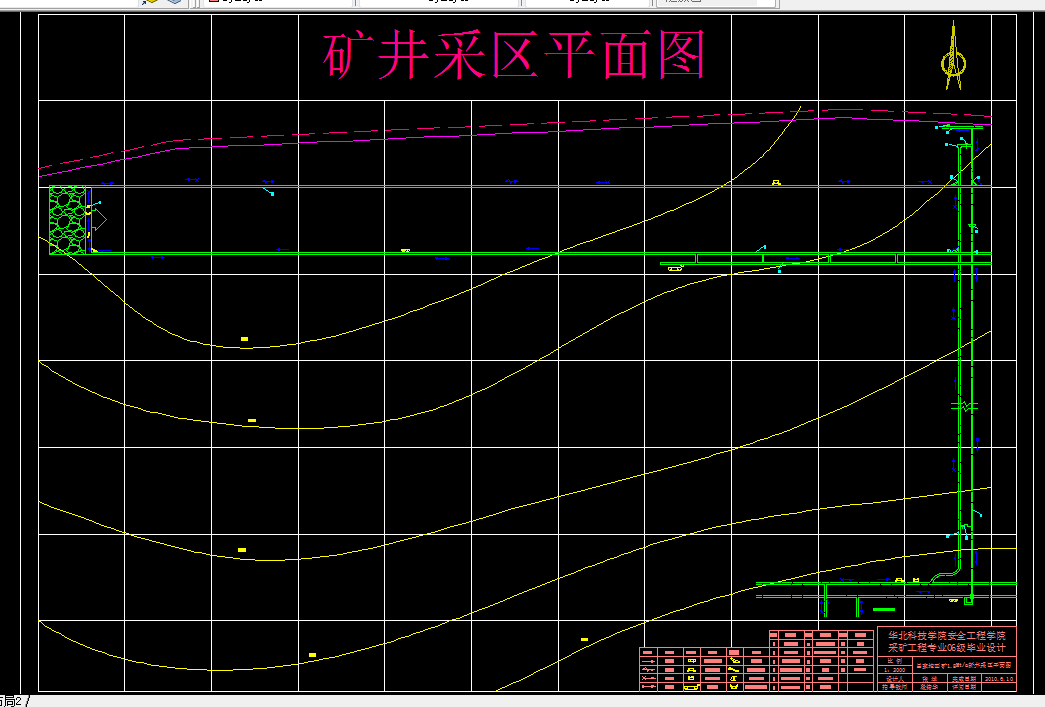Open the color control dropdown
Viewport: 1045px width, 707px height.
(x=520, y=3)
